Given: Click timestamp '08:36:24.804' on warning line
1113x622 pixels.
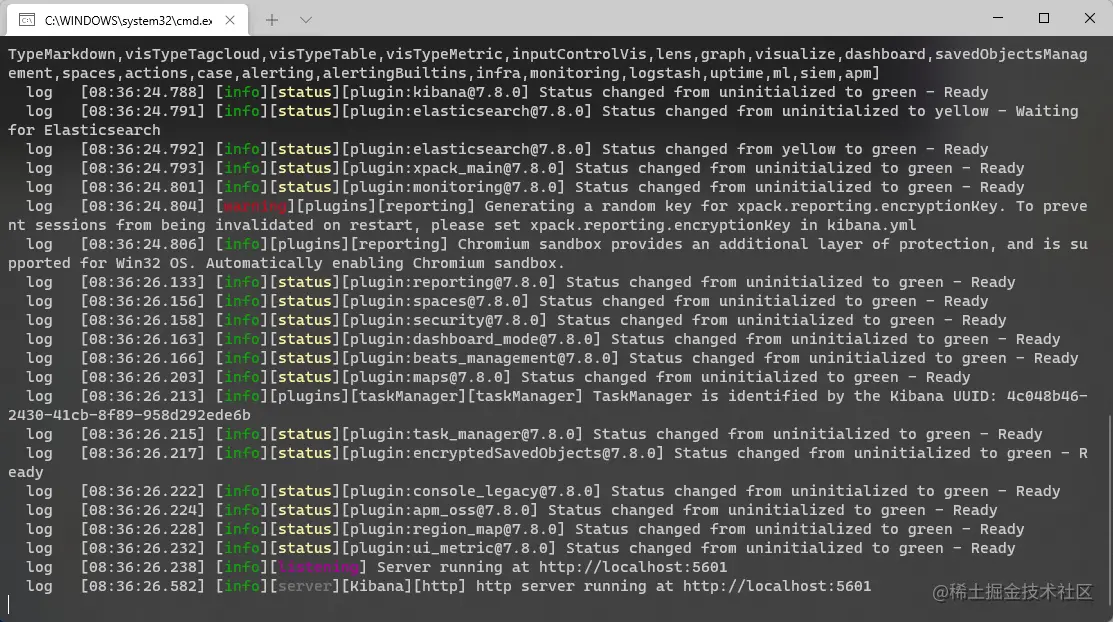Looking at the screenshot, I should (142, 207).
